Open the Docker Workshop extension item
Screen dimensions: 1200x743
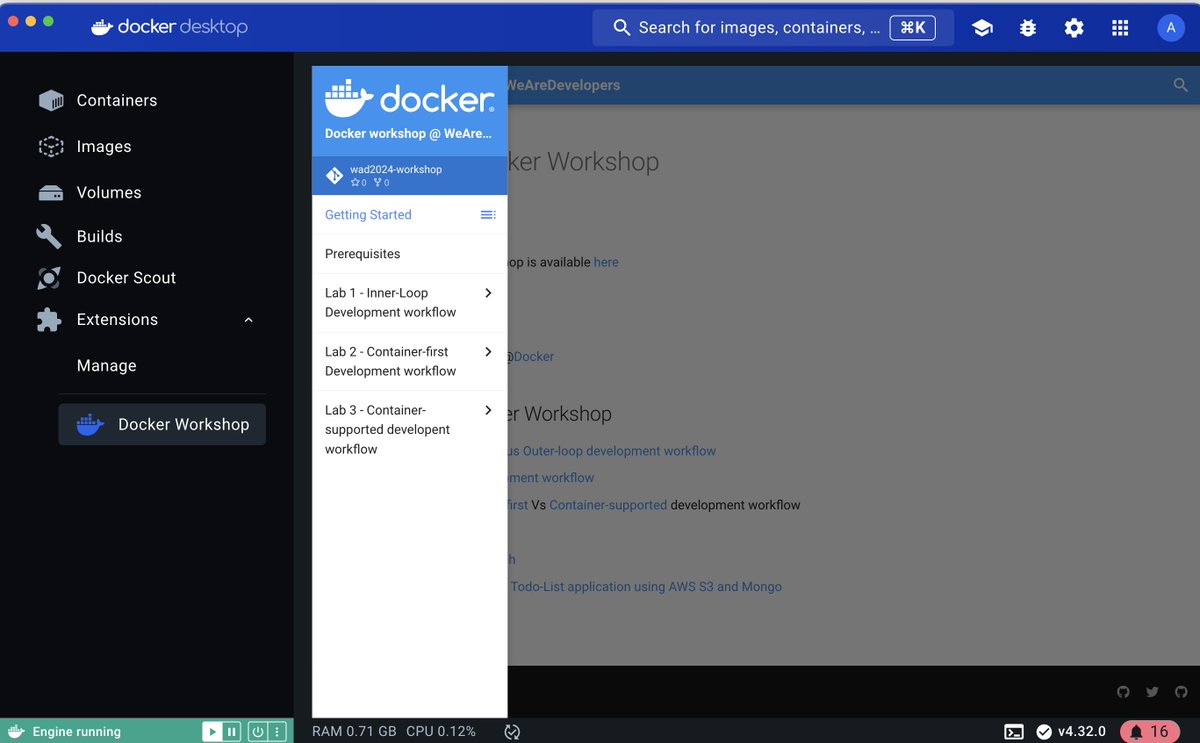point(162,425)
